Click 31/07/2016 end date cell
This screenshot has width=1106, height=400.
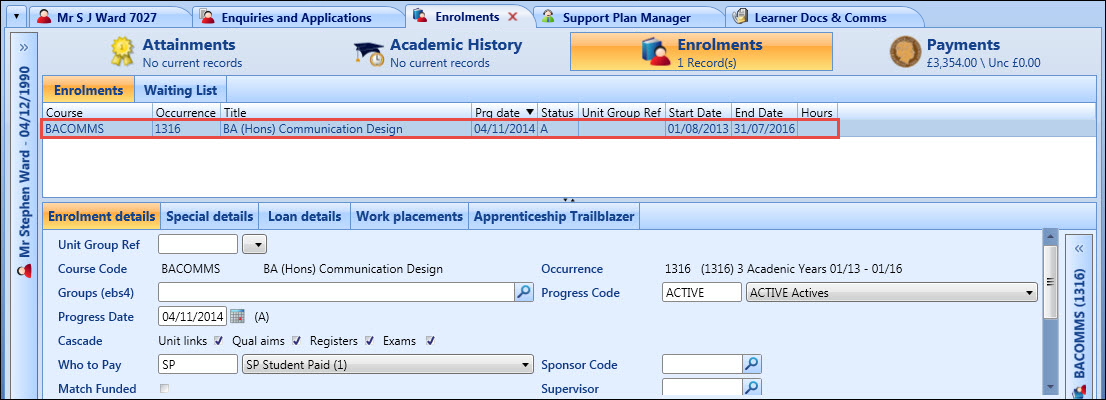[x=764, y=128]
